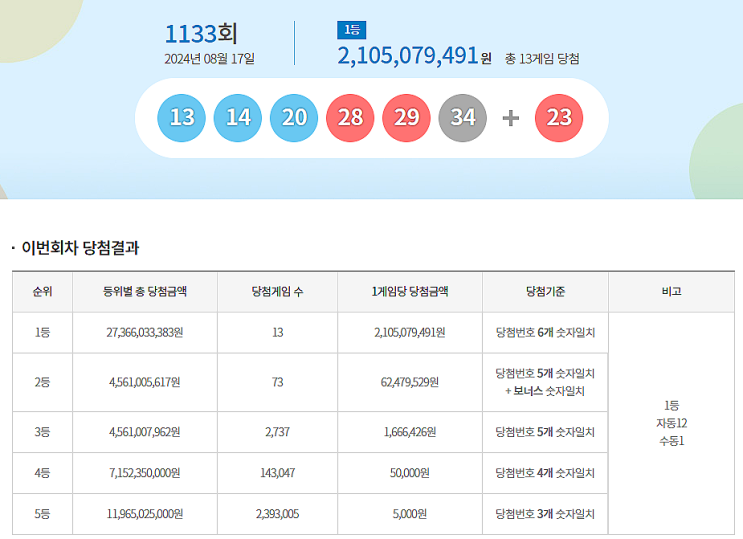Click the 당첨기준 column header
743x539 pixels.
pyautogui.click(x=545, y=292)
